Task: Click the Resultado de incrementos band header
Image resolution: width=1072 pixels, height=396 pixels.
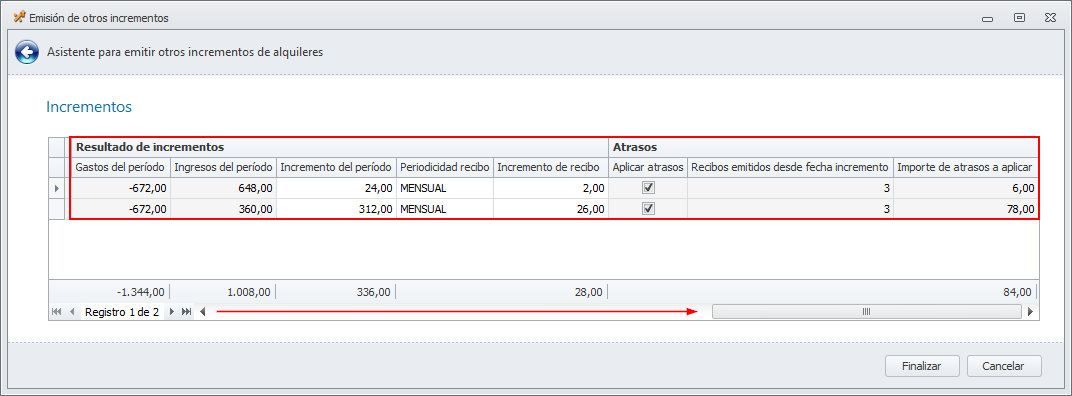Action: (x=340, y=147)
